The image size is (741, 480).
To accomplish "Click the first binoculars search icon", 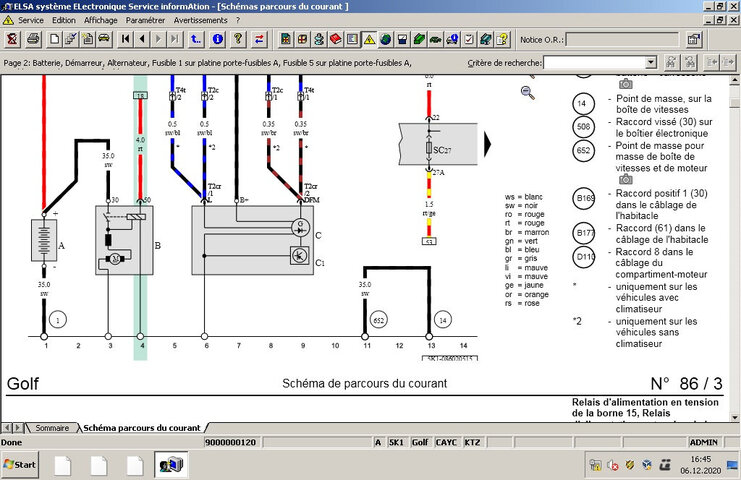I will coord(671,62).
